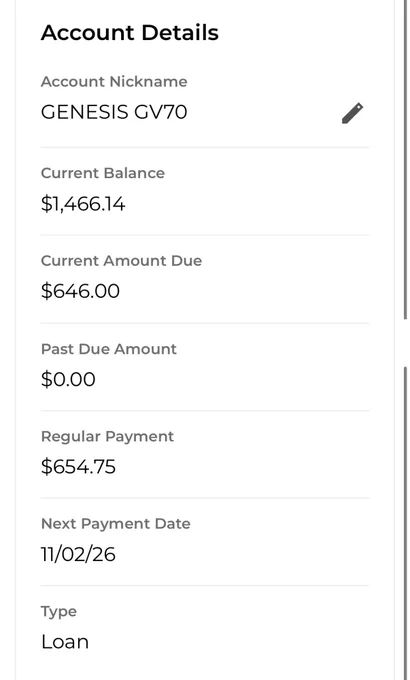
Task: Select the $646.00 amount due value
Action: pos(80,291)
